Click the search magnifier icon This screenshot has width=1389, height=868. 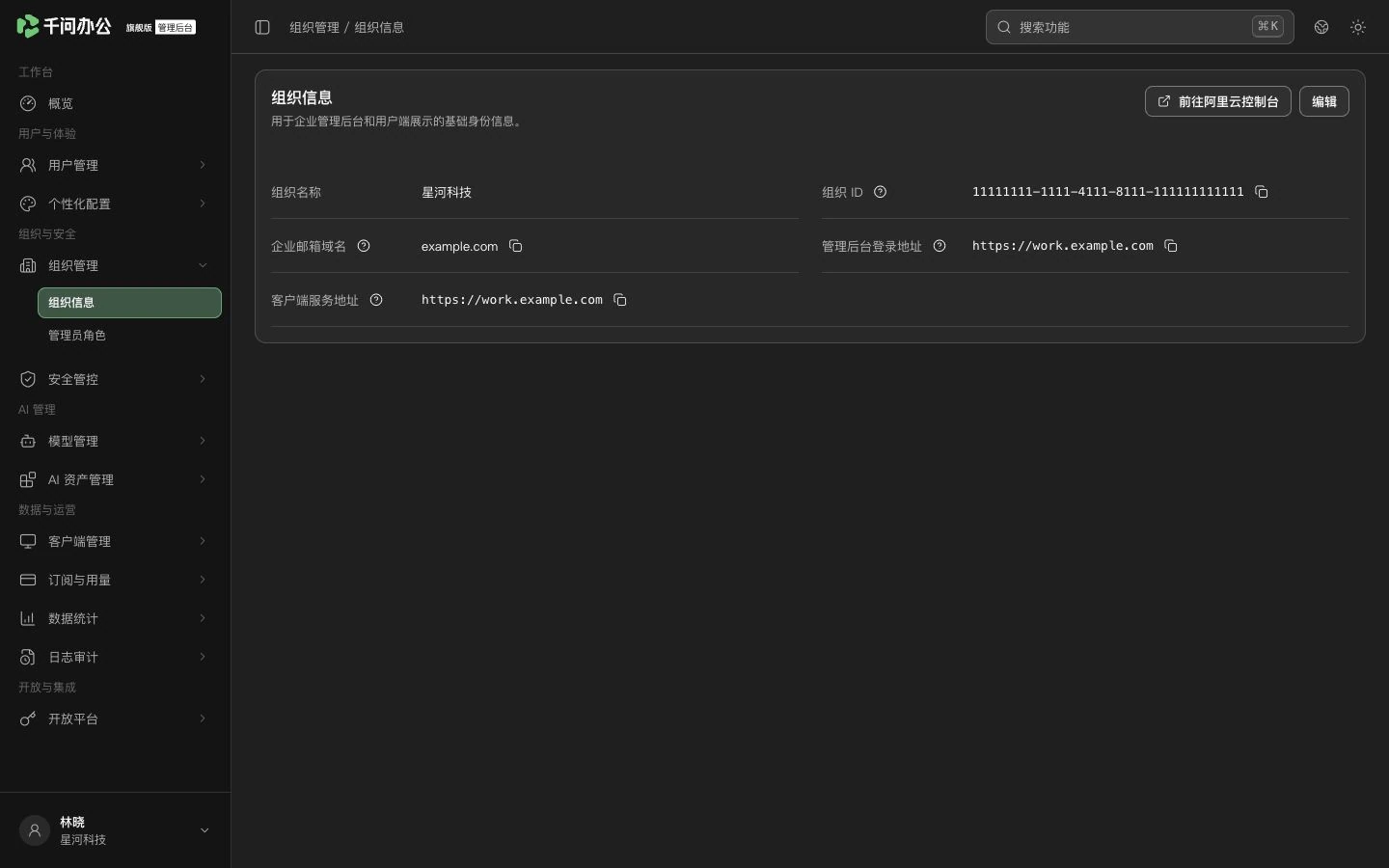[1004, 27]
